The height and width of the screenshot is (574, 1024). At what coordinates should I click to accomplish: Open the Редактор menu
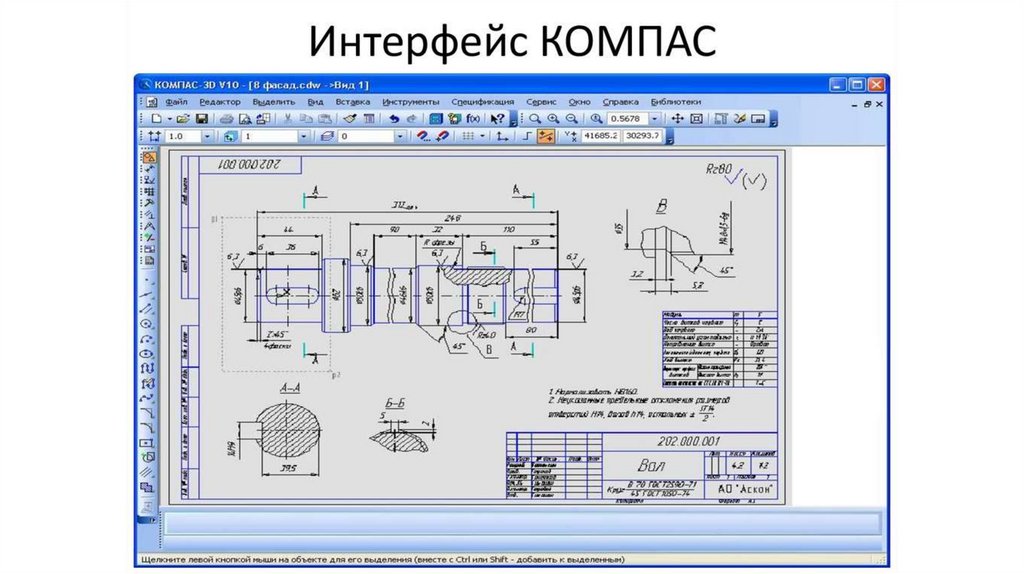point(220,102)
